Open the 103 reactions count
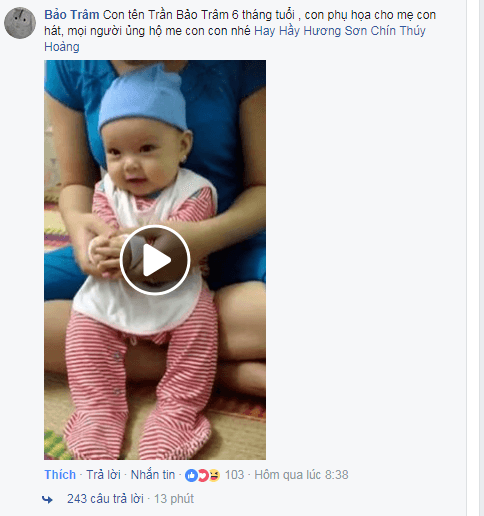Viewport: 484px width, 516px height. [234, 475]
